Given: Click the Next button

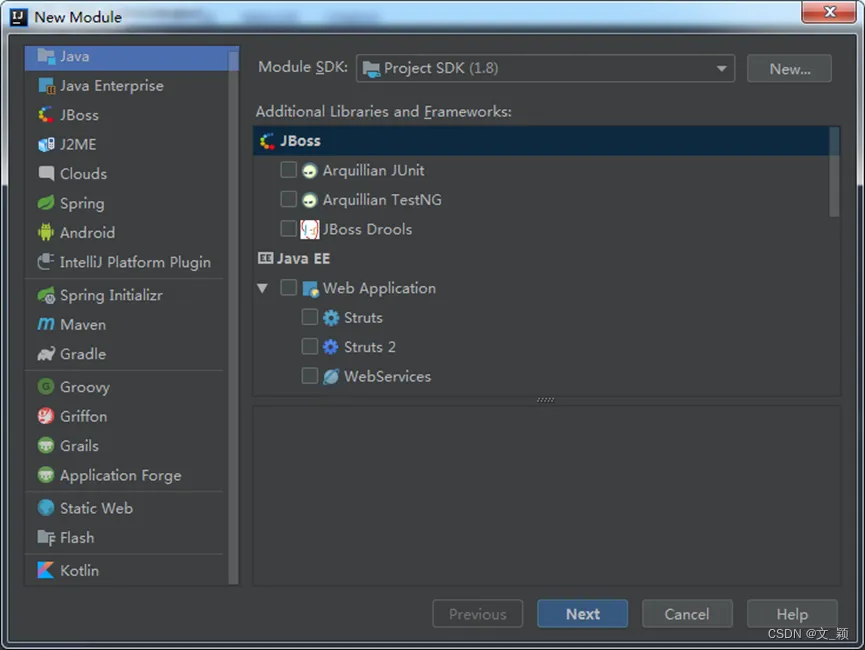Looking at the screenshot, I should [x=583, y=614].
